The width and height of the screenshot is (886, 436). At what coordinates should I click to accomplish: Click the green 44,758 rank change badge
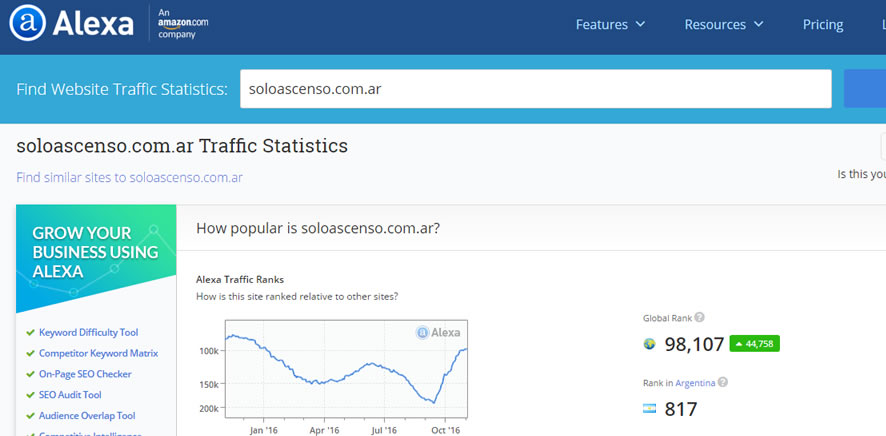click(x=754, y=343)
